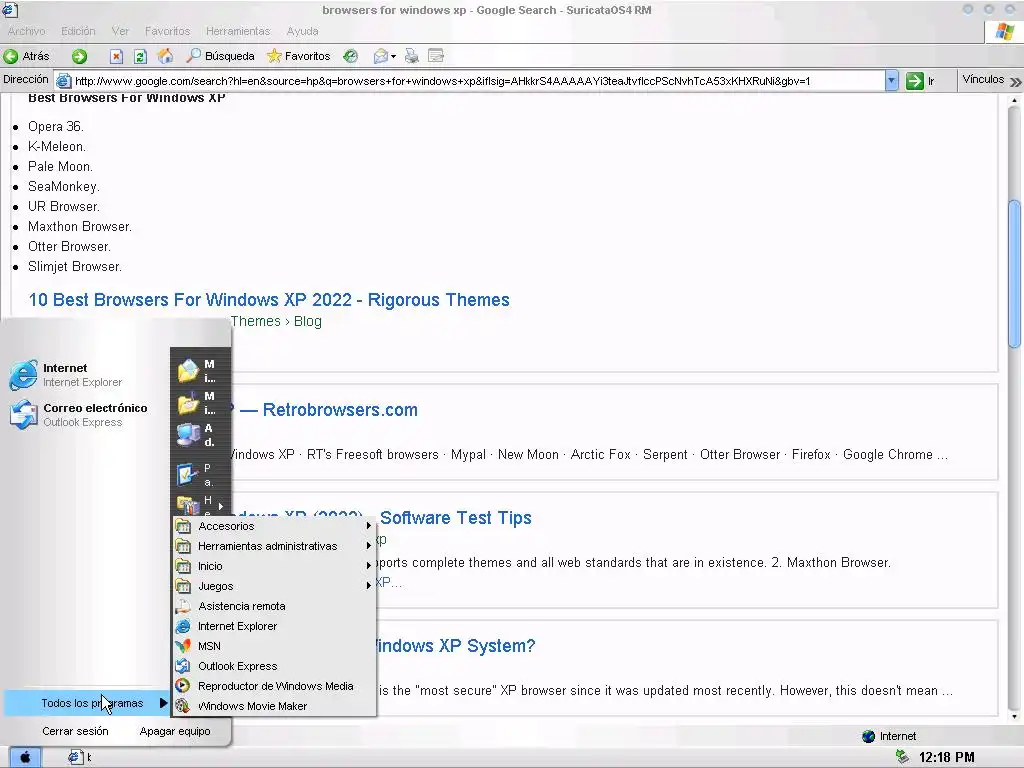1024x768 pixels.
Task: Expand the Vínculos links chevron
Action: point(1016,82)
